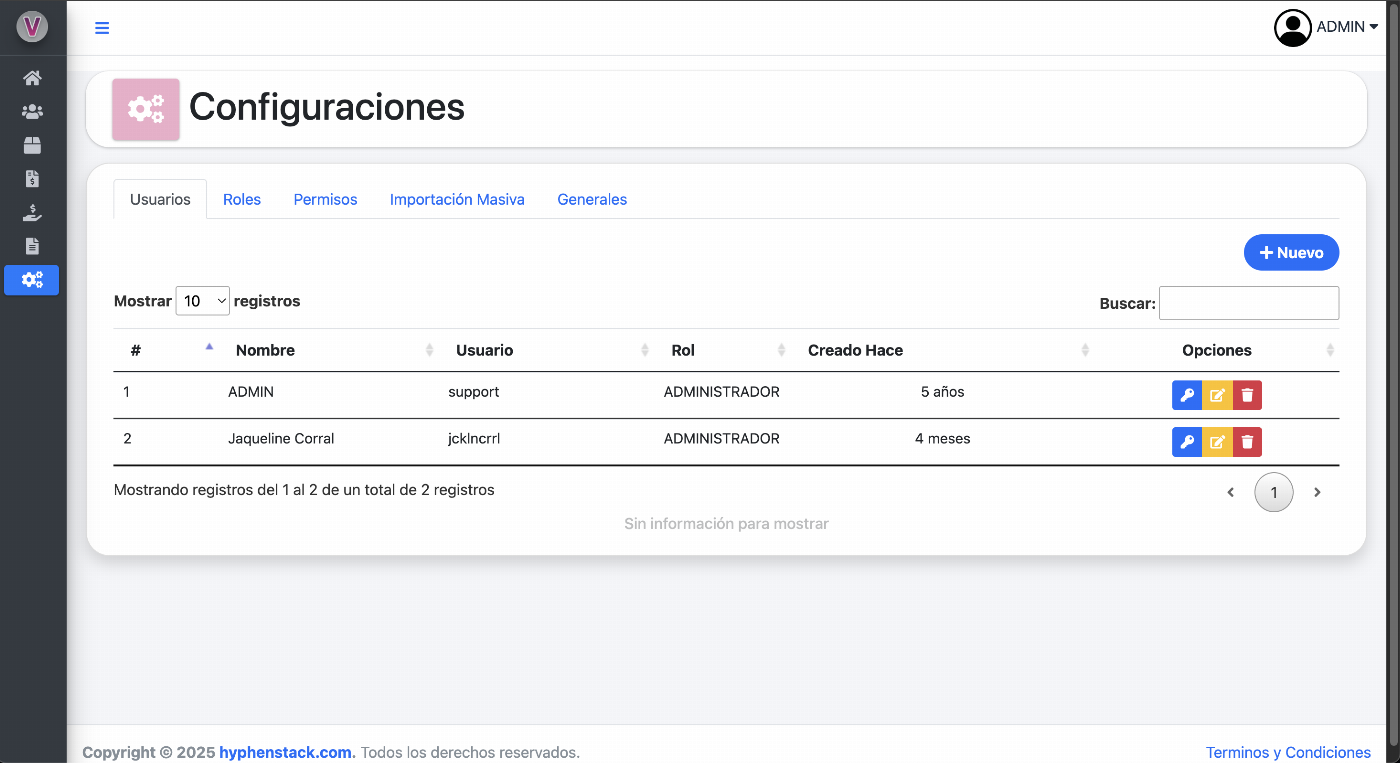
Task: Open the Terminos y Condiciones link
Action: (1288, 752)
